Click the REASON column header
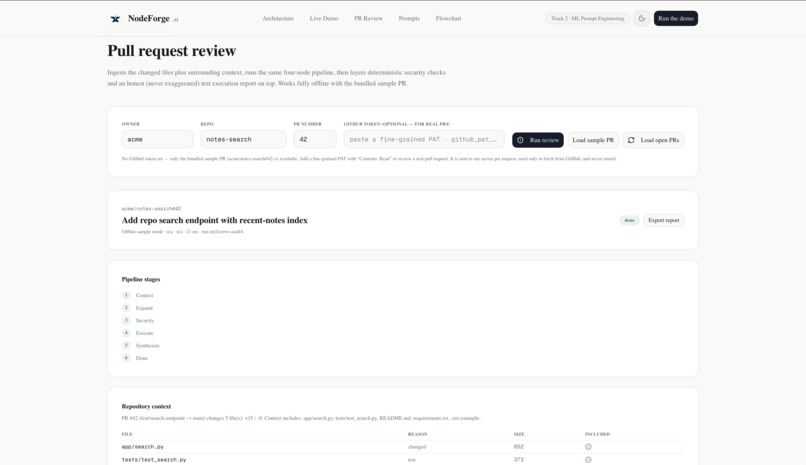806x465 pixels. [417, 434]
